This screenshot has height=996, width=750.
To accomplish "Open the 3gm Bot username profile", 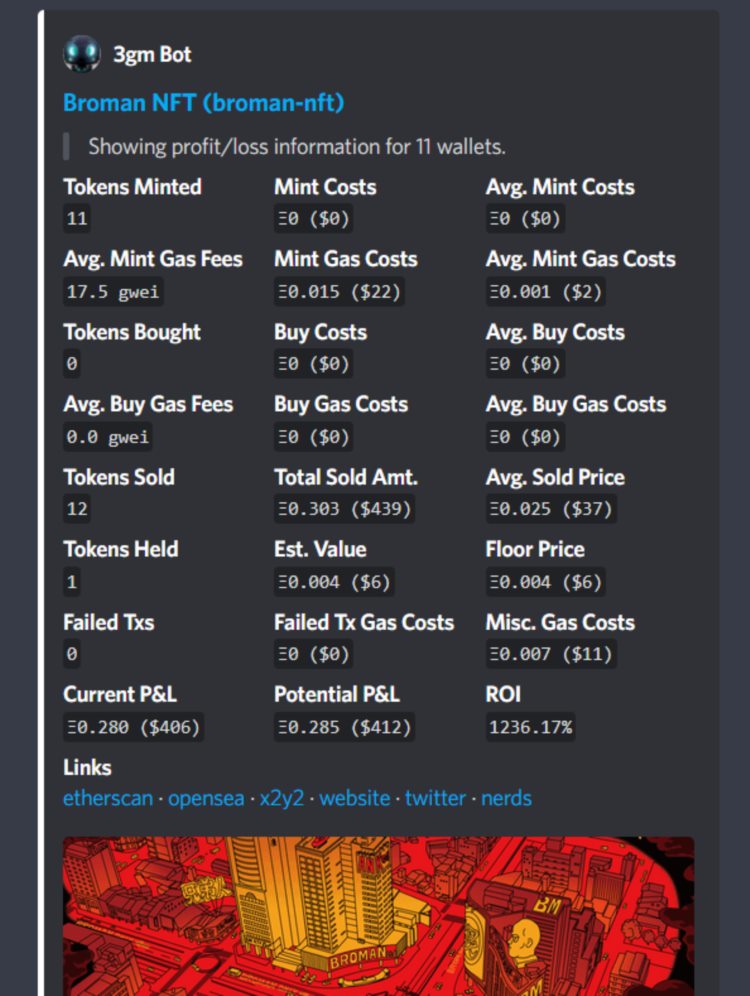I will [152, 54].
